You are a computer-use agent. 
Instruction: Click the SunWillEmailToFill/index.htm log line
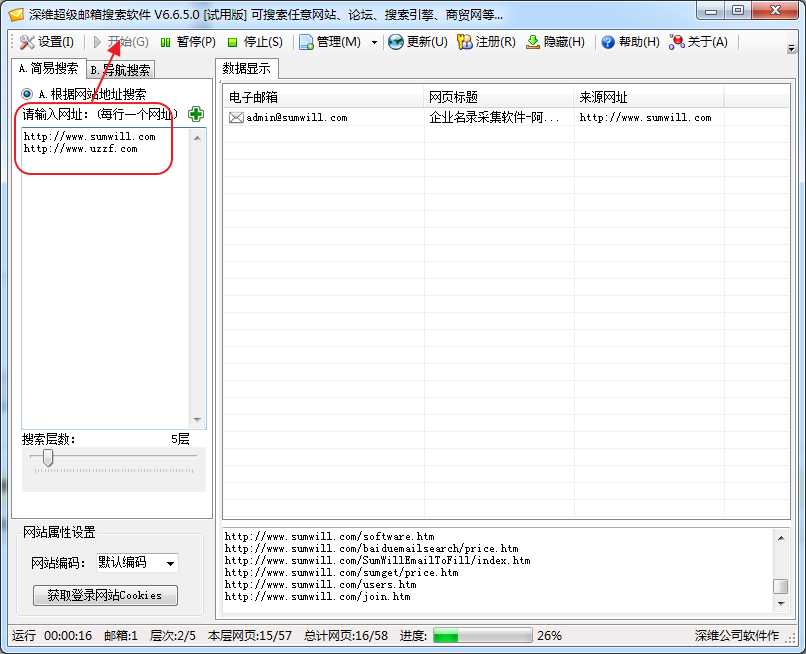377,560
